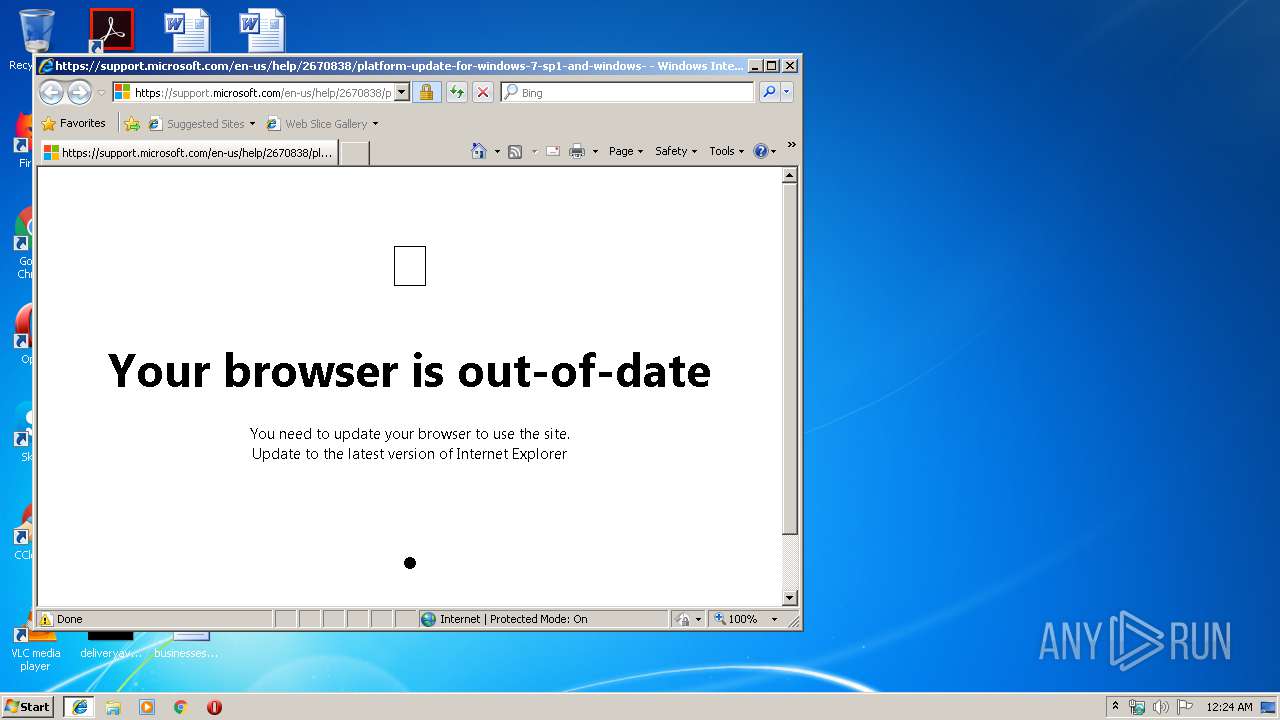Open the recent pages dropdown beside Forward
The image size is (1280, 720).
(101, 93)
